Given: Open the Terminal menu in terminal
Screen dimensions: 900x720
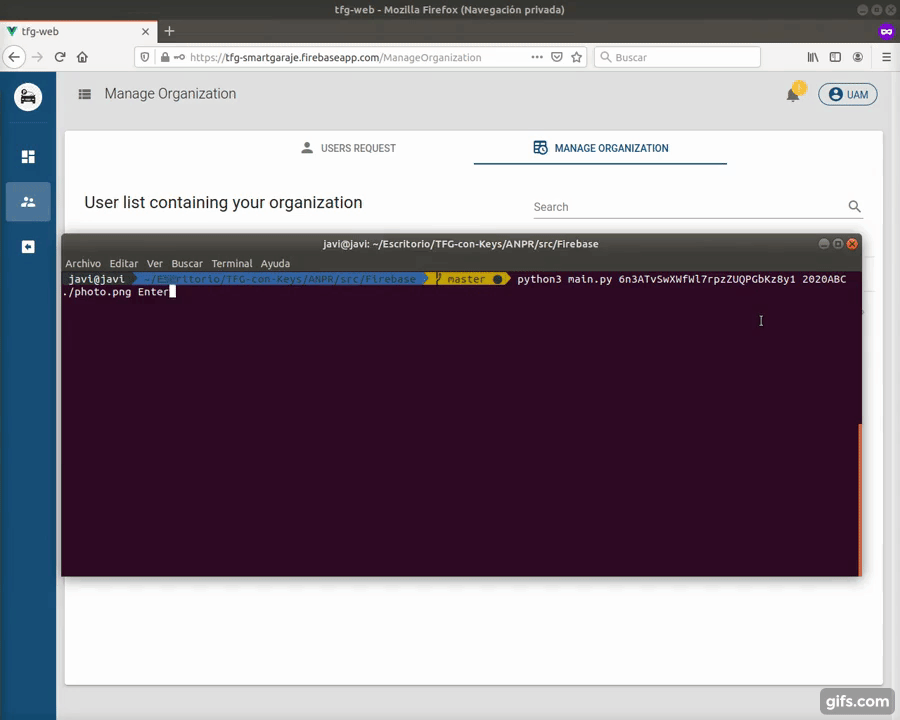Looking at the screenshot, I should tap(231, 264).
